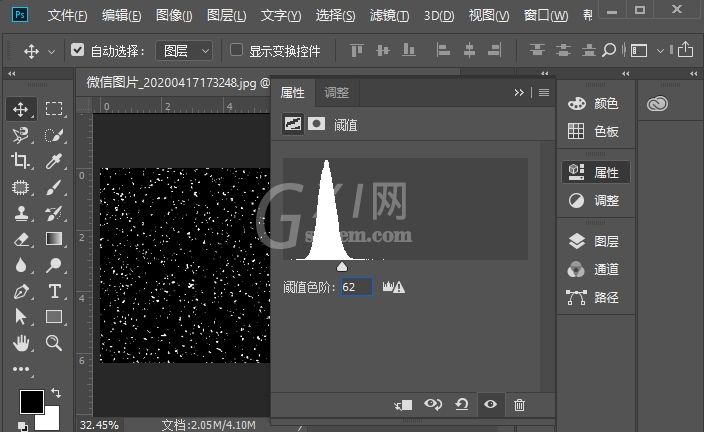Select the 属性 tab in floating panel
Image resolution: width=704 pixels, height=432 pixels.
(x=292, y=93)
